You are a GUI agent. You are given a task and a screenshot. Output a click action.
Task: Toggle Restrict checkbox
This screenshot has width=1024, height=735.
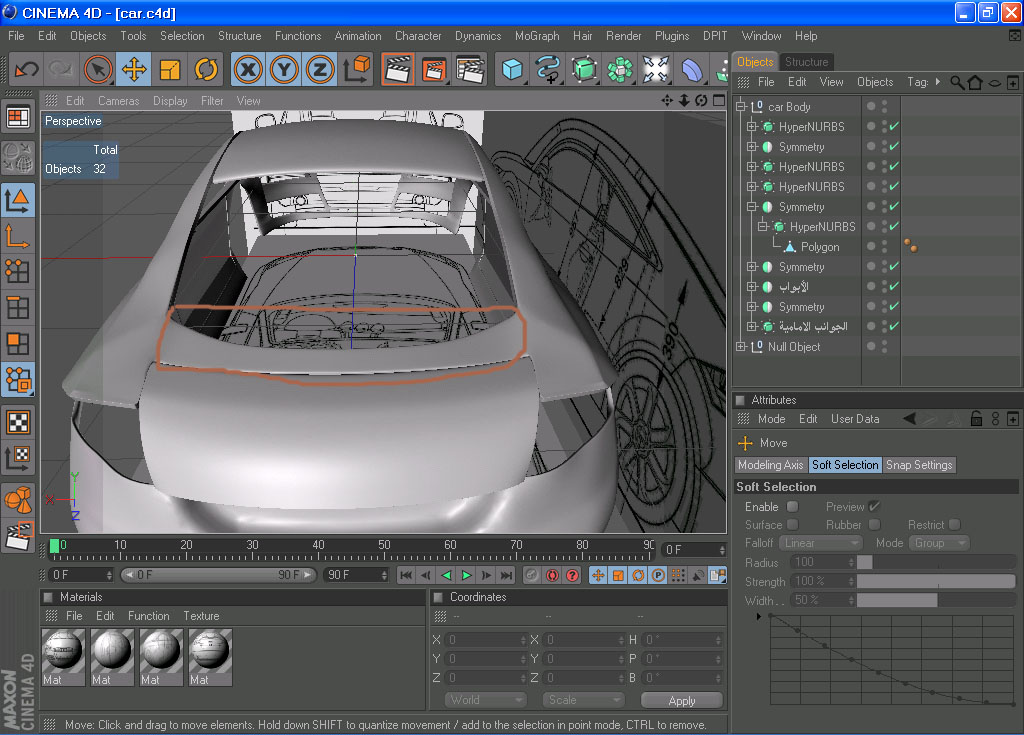coord(955,525)
